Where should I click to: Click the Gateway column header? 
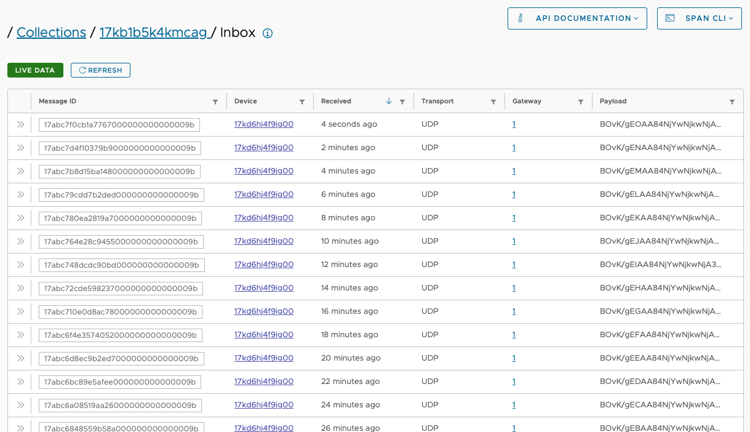tap(527, 101)
